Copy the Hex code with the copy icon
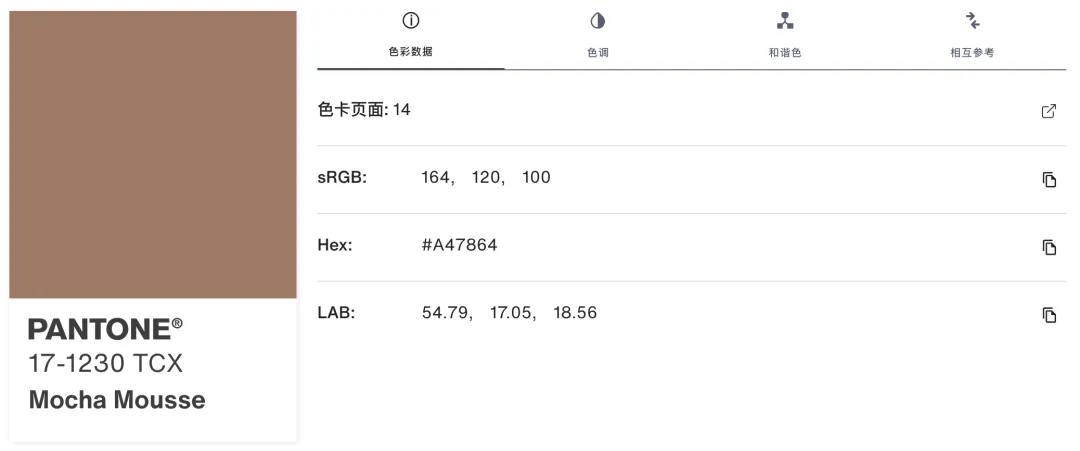This screenshot has height=451, width=1080. pos(1048,247)
